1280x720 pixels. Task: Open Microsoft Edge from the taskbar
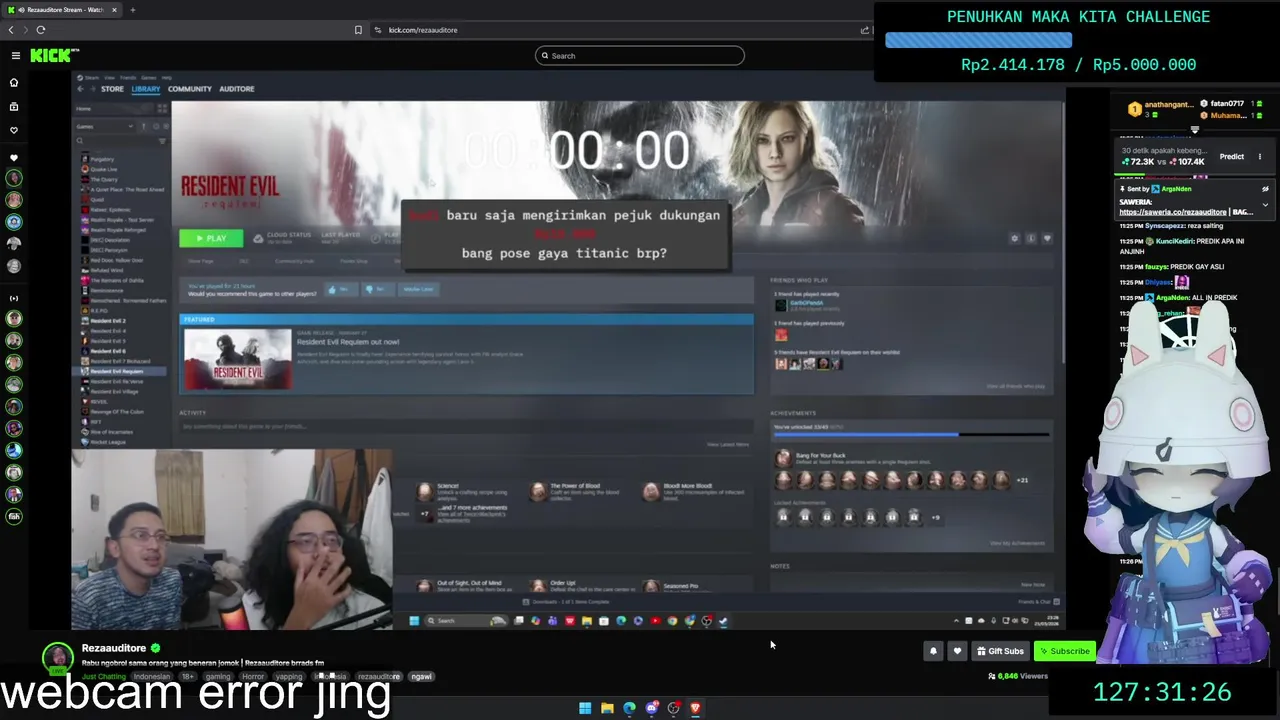click(629, 708)
